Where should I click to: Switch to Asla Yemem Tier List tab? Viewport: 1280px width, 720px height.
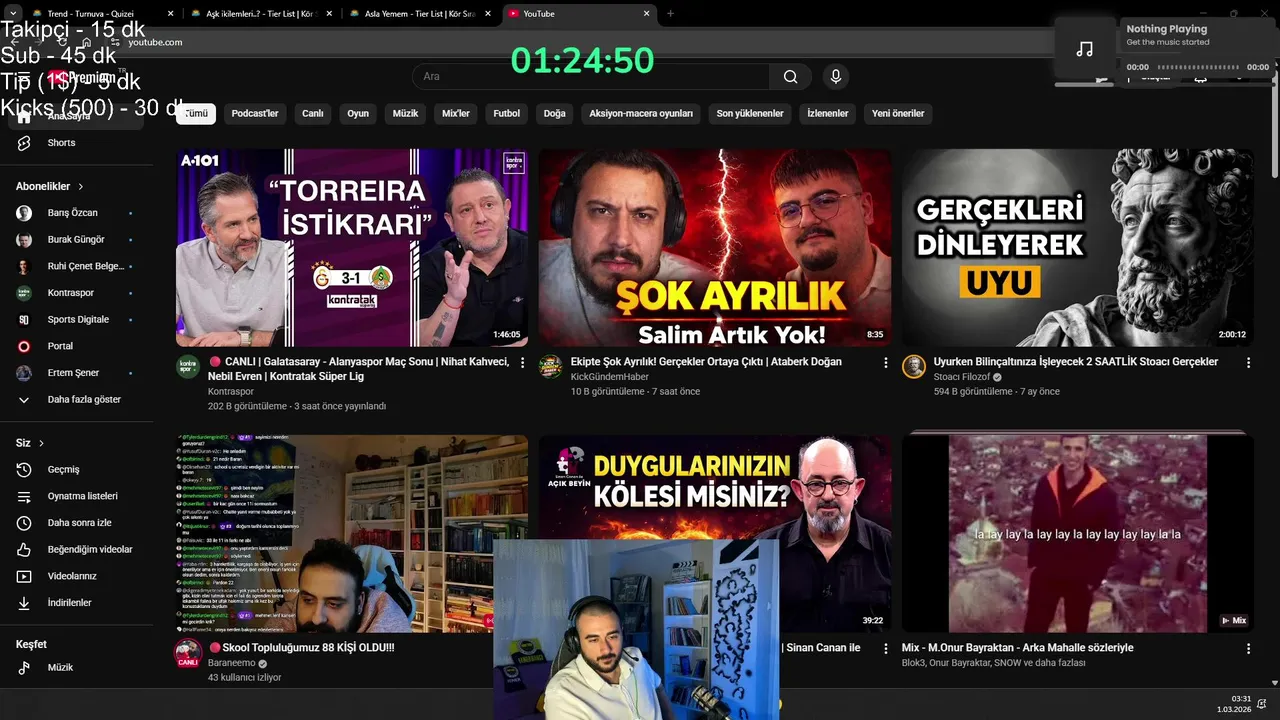[419, 14]
